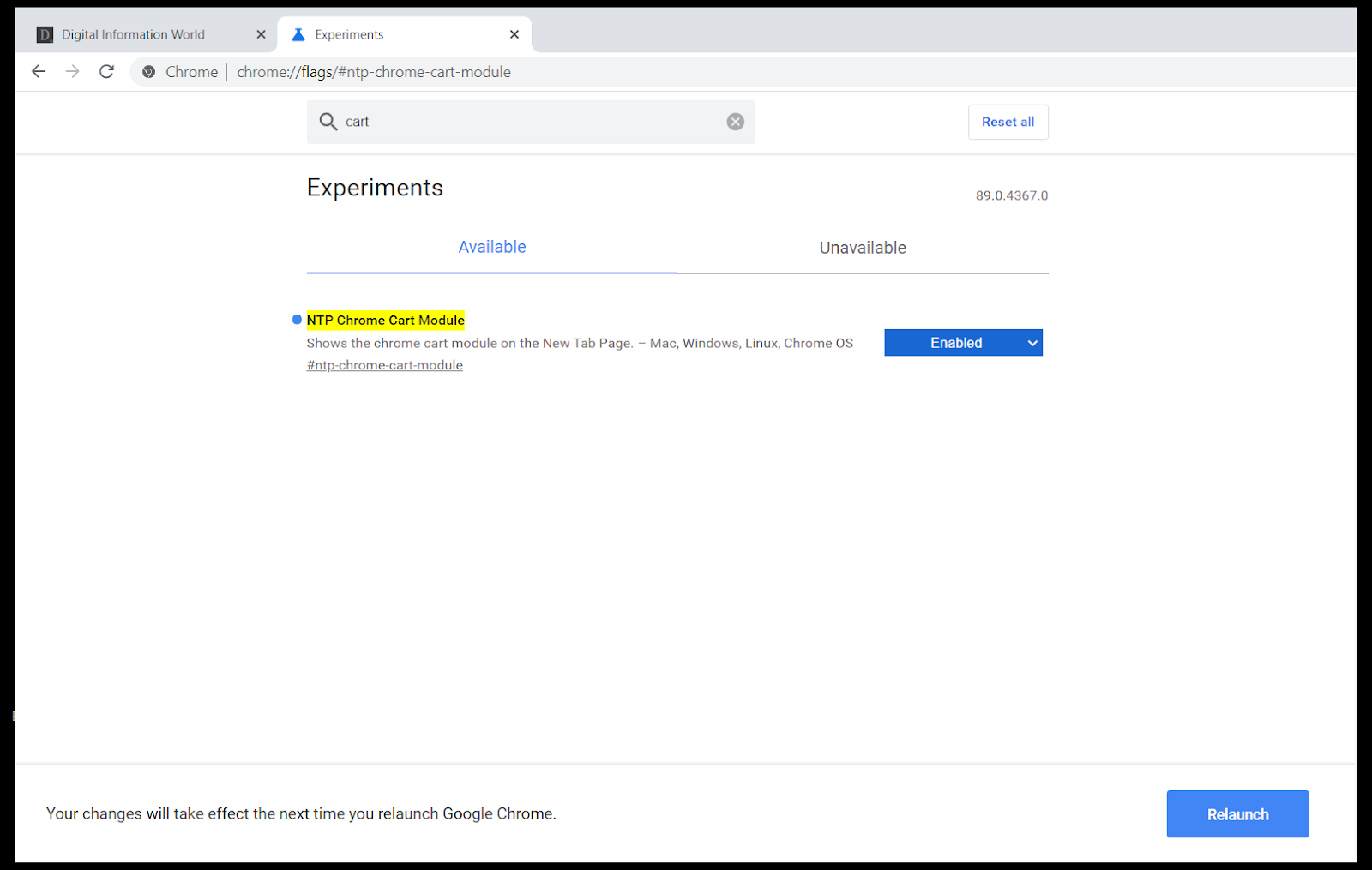Clear the cart search with the X icon
Image resolution: width=1372 pixels, height=870 pixels.
coord(735,121)
